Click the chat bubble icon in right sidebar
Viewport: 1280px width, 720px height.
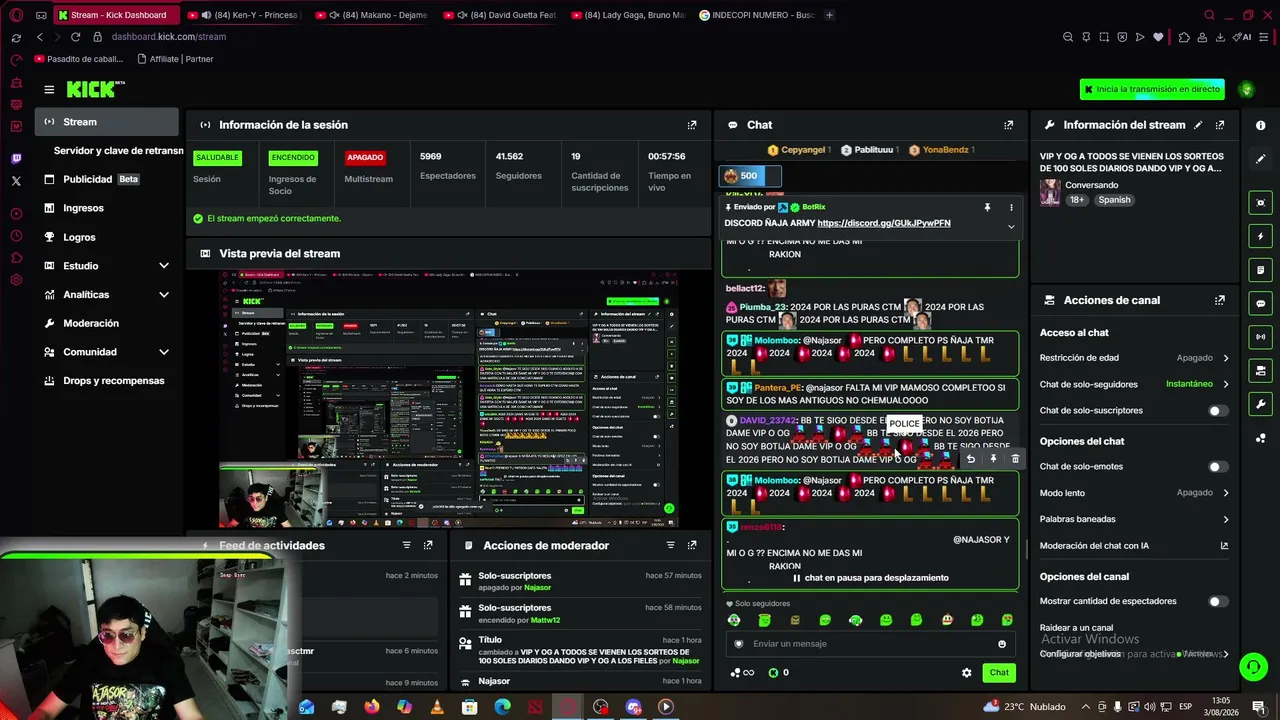(1261, 304)
